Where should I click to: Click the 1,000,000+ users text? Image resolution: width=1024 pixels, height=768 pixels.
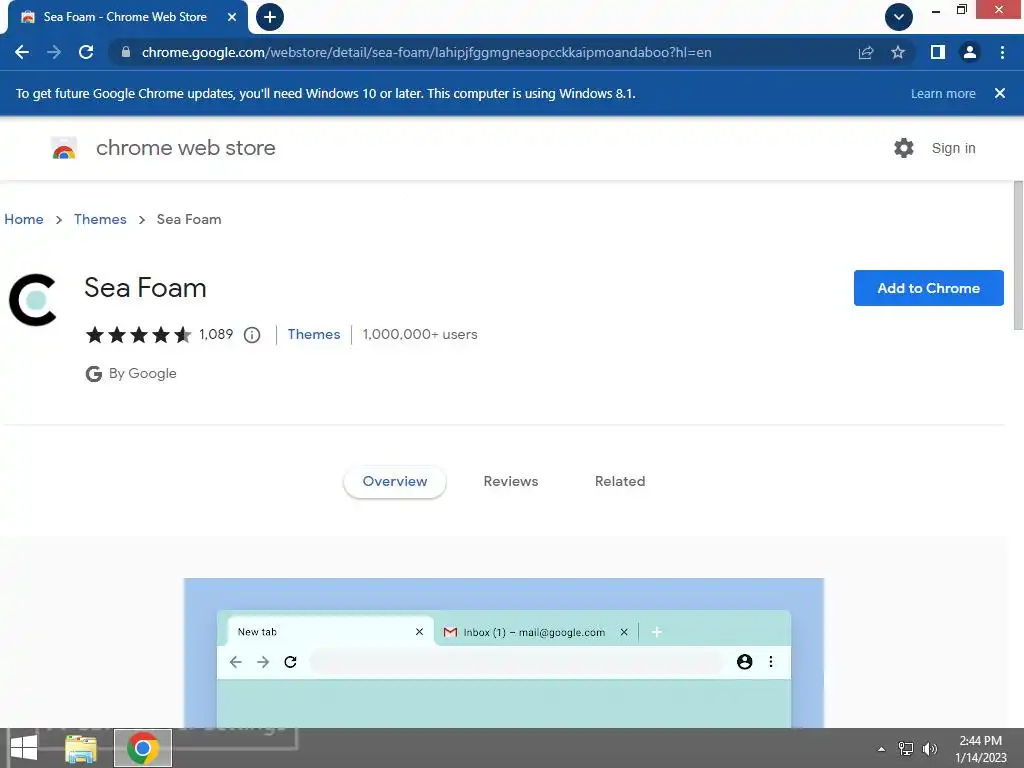point(420,334)
